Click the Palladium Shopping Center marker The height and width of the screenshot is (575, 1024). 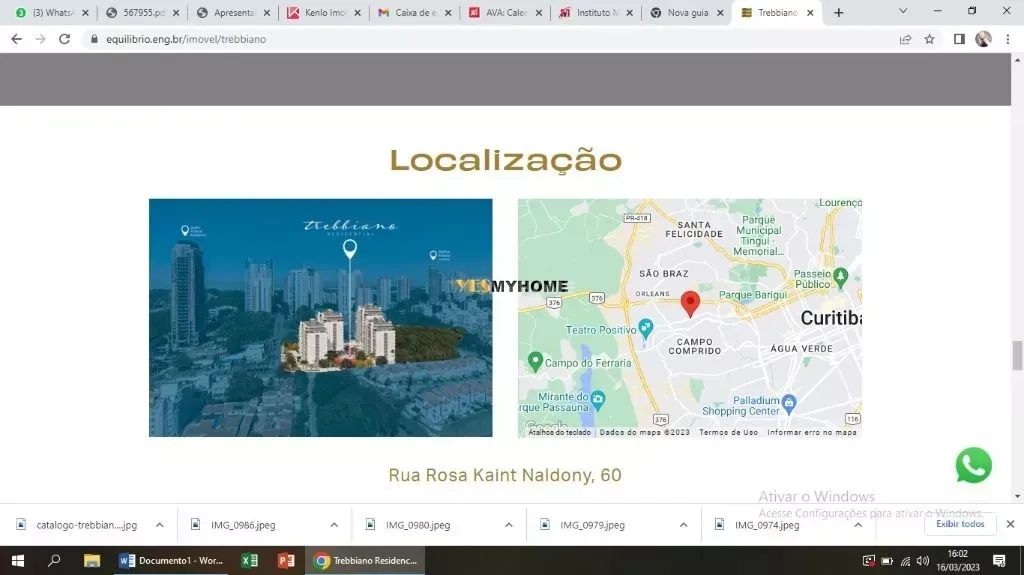(x=789, y=404)
